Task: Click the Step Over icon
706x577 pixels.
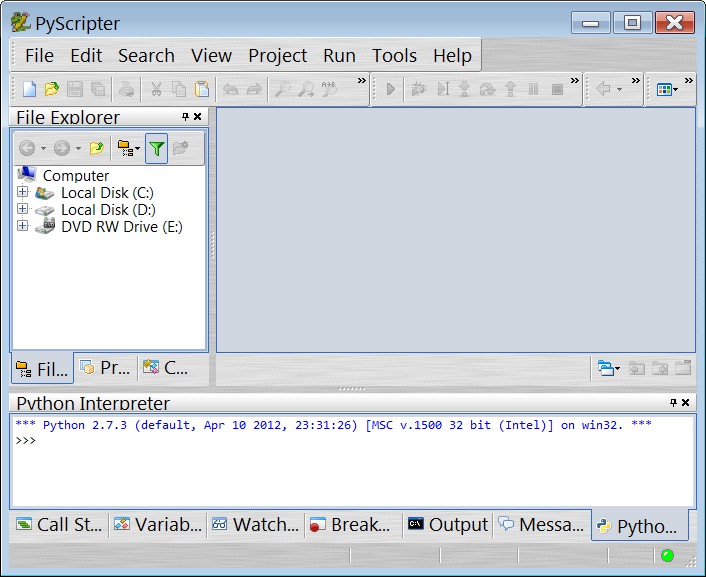Action: (487, 89)
